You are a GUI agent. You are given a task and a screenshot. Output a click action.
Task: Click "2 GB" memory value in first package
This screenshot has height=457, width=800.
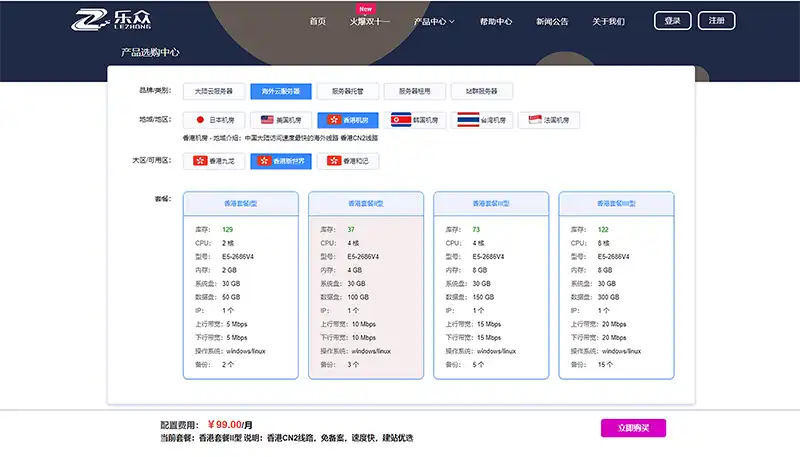coord(229,270)
